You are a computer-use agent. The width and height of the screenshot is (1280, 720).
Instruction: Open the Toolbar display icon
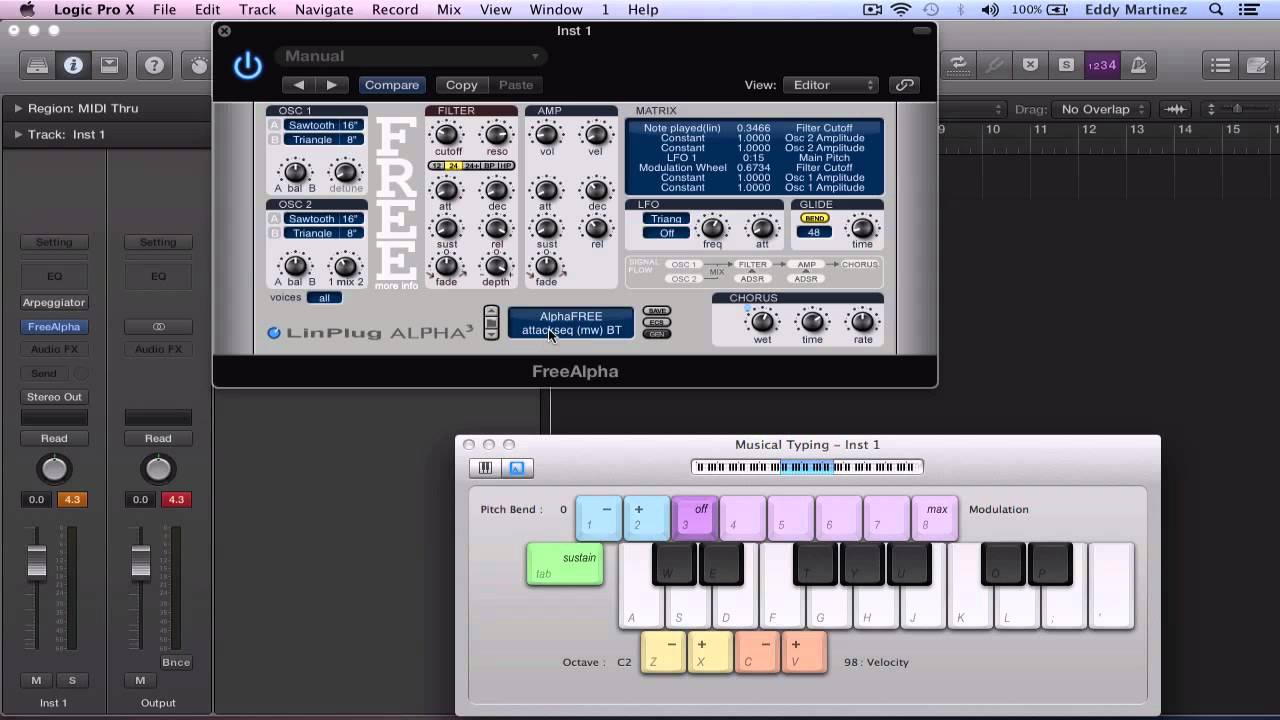[109, 66]
